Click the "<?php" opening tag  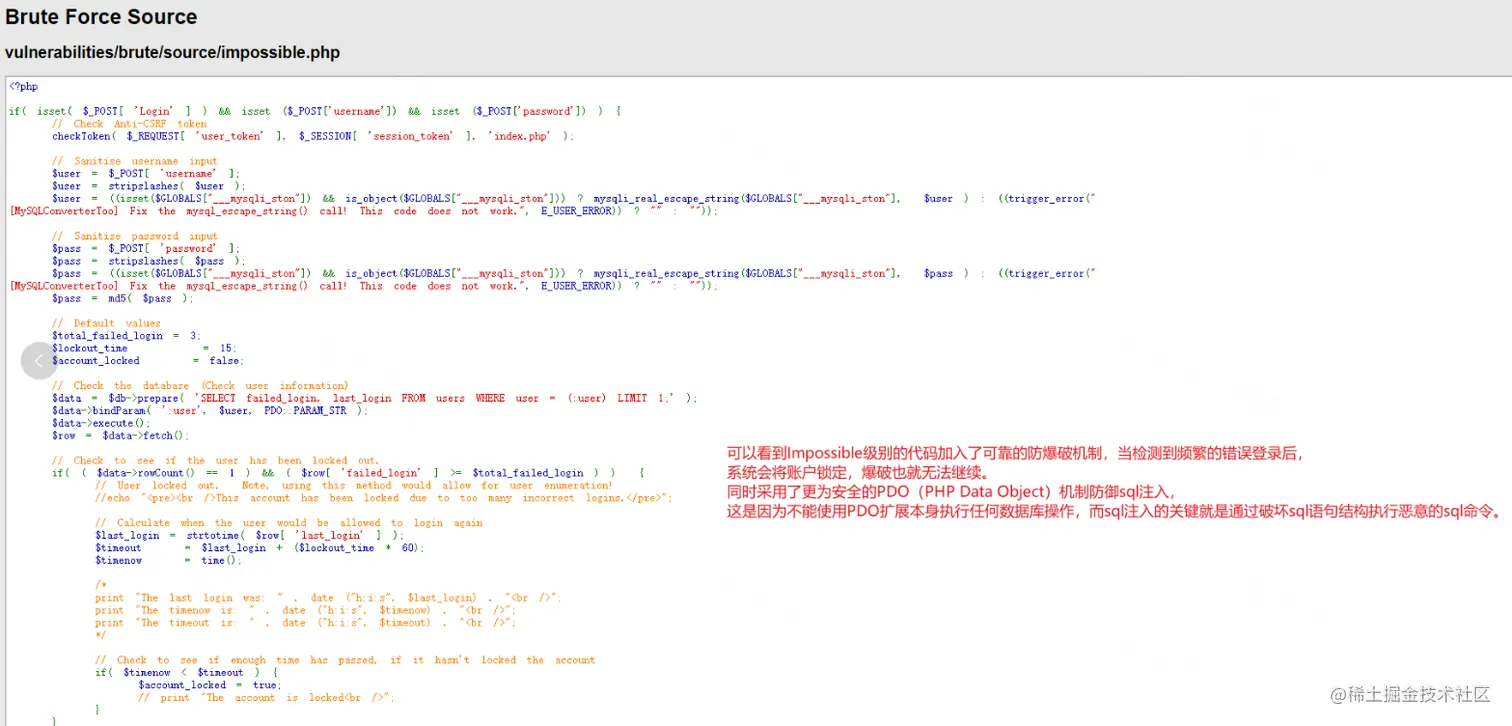click(x=23, y=86)
